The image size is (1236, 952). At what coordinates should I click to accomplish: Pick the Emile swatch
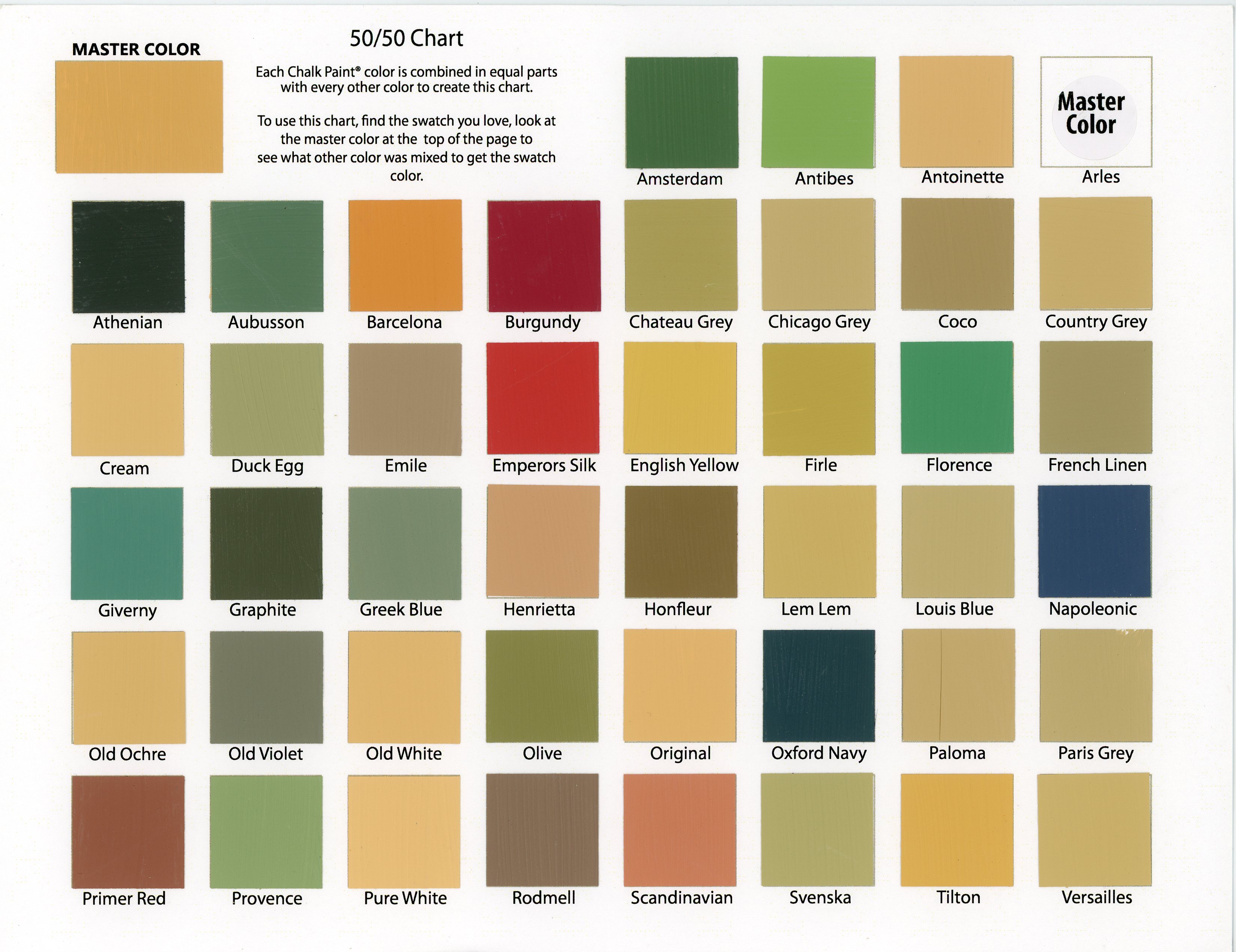pos(405,399)
